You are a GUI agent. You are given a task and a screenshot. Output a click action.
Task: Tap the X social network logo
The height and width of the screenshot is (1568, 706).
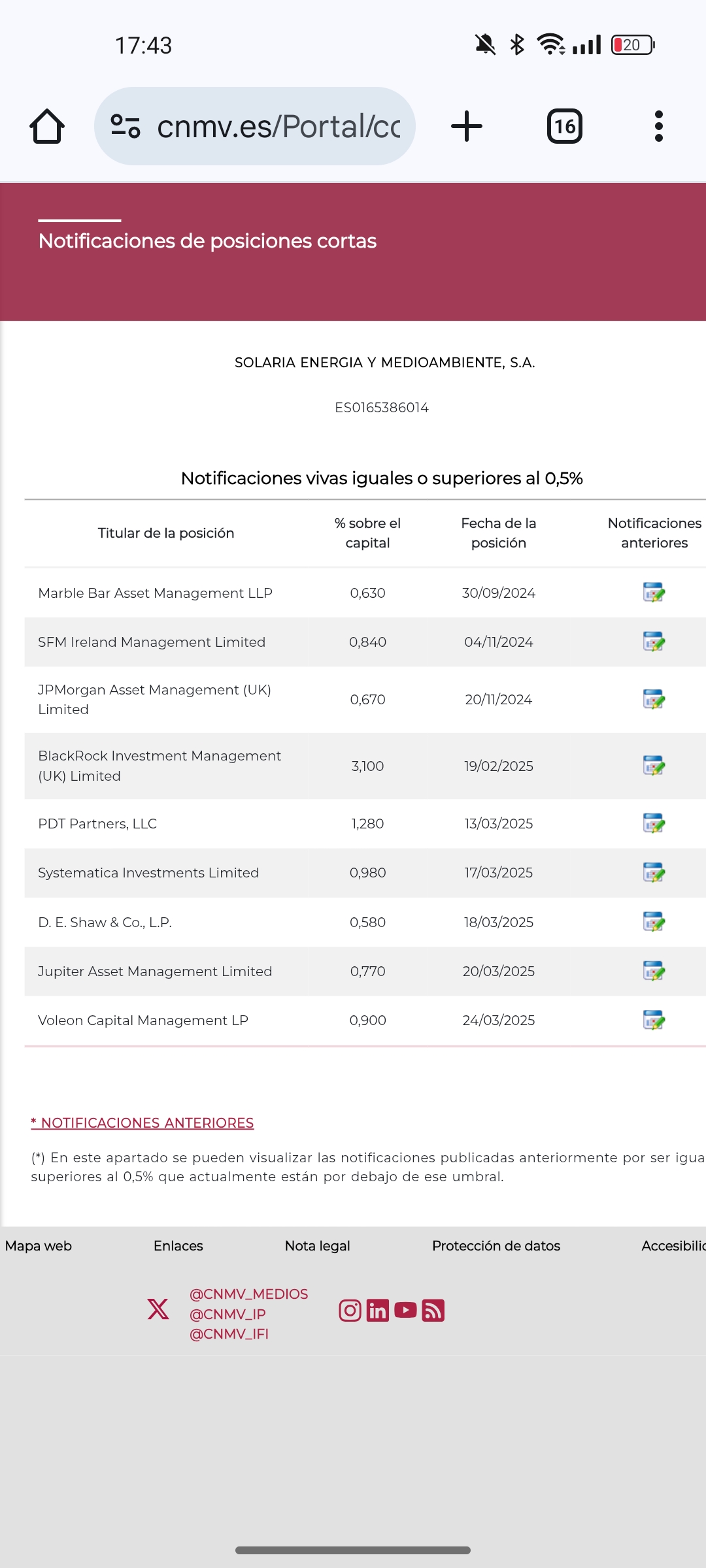(x=158, y=1309)
